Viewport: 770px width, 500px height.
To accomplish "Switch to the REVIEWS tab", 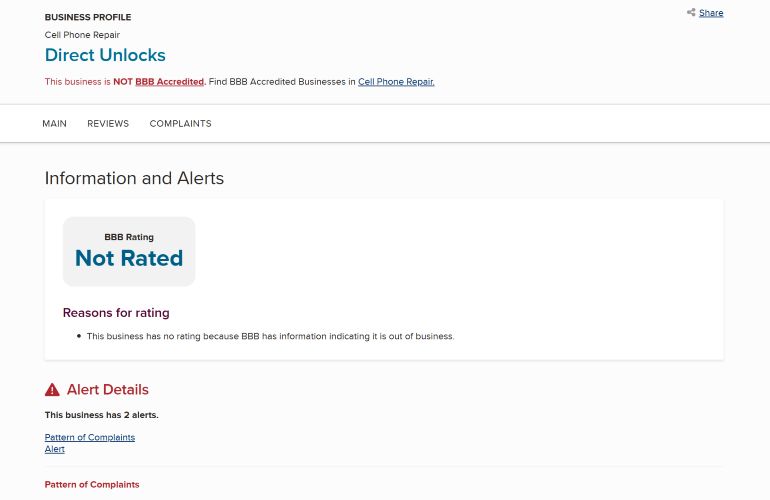I will [108, 124].
